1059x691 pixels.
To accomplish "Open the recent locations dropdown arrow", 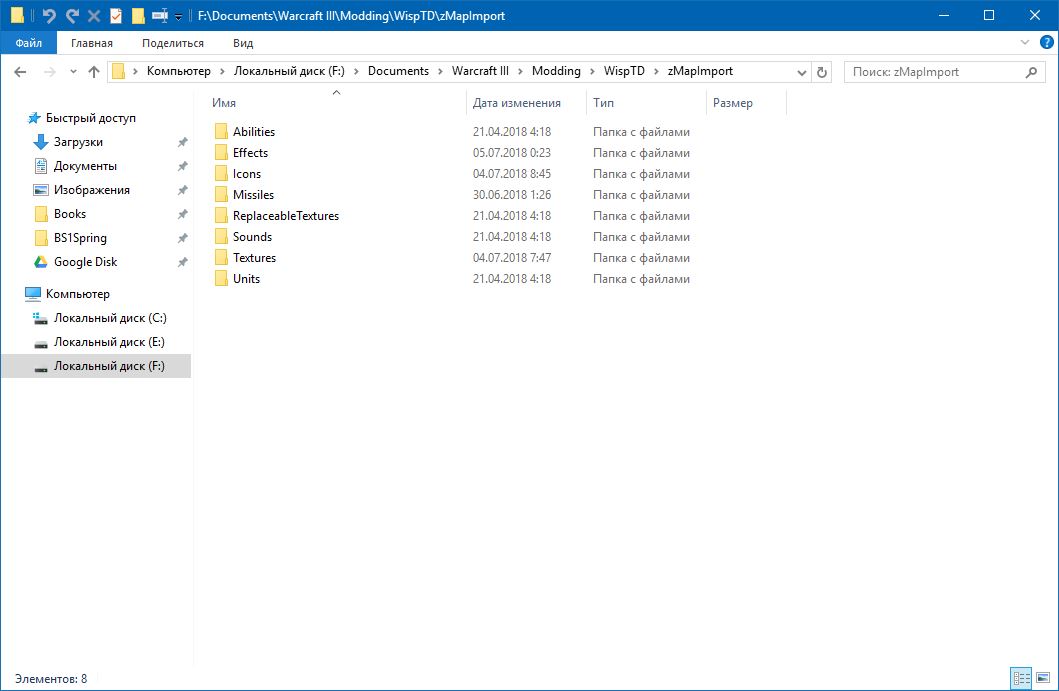I will point(73,72).
